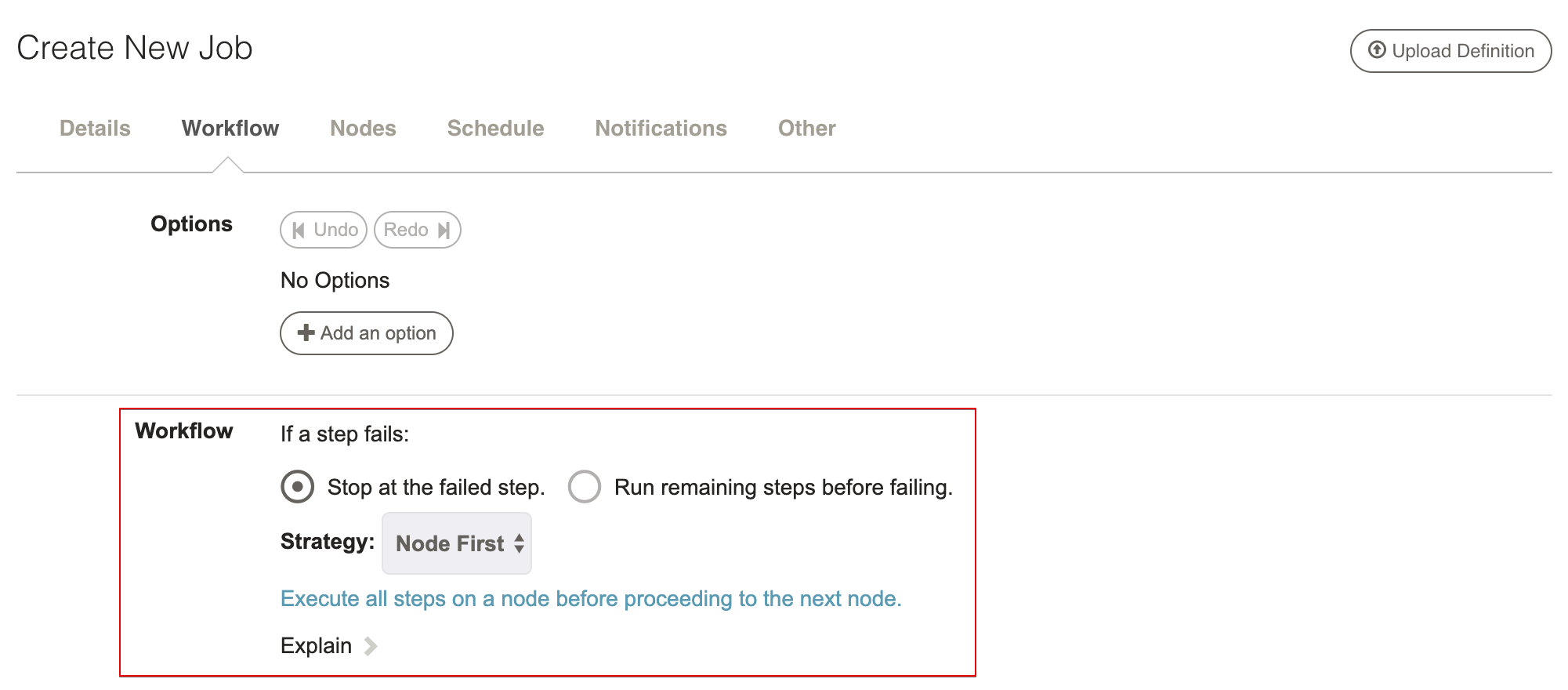Expand the Explain section chevron
The width and height of the screenshot is (1568, 690).
tap(371, 646)
